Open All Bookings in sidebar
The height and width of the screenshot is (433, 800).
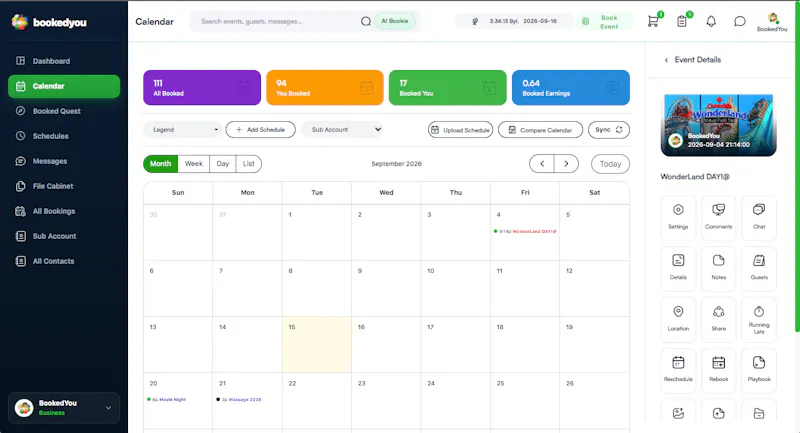click(64, 211)
